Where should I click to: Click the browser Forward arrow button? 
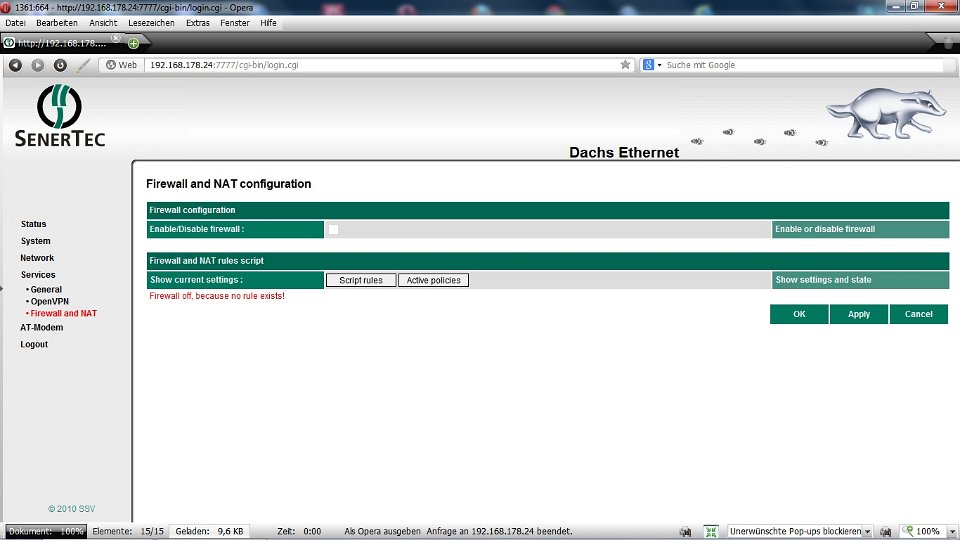[37, 65]
